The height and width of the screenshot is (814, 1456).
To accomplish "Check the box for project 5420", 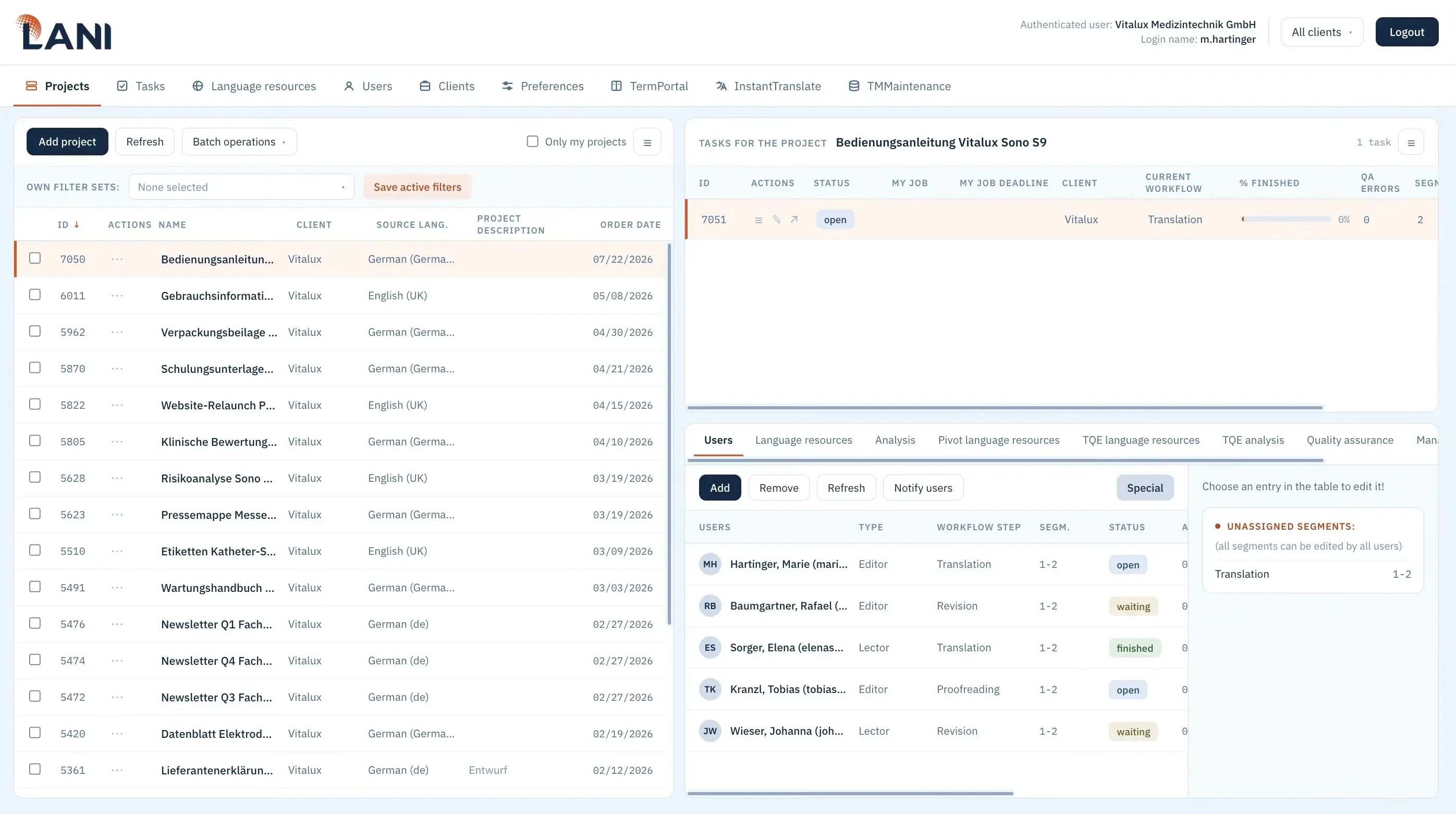I will tap(35, 733).
